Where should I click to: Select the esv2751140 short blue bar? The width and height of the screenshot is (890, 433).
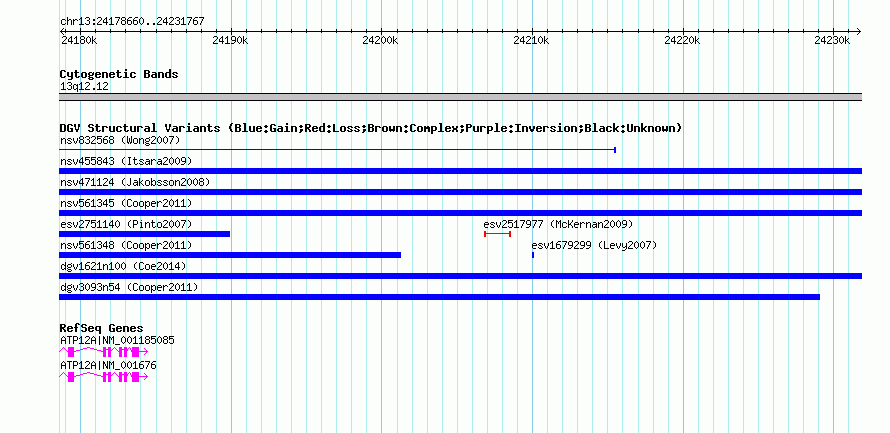point(144,234)
